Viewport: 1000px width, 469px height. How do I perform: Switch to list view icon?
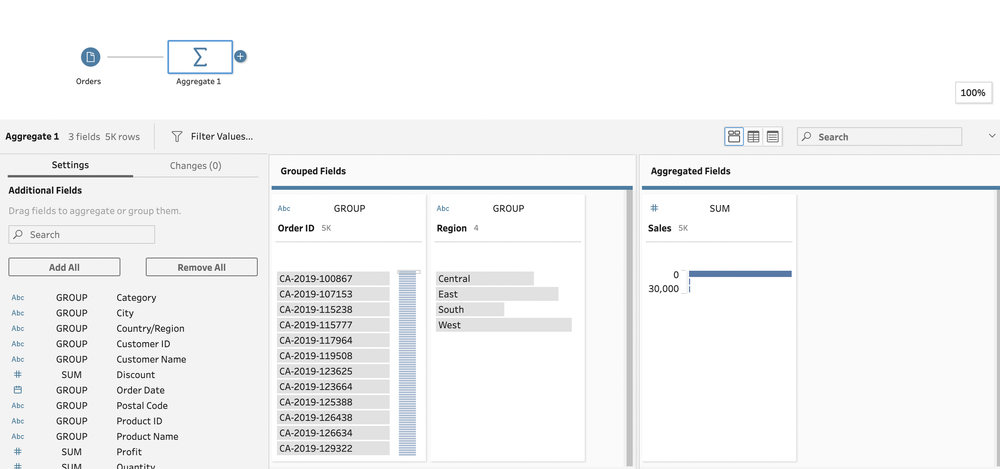(773, 137)
